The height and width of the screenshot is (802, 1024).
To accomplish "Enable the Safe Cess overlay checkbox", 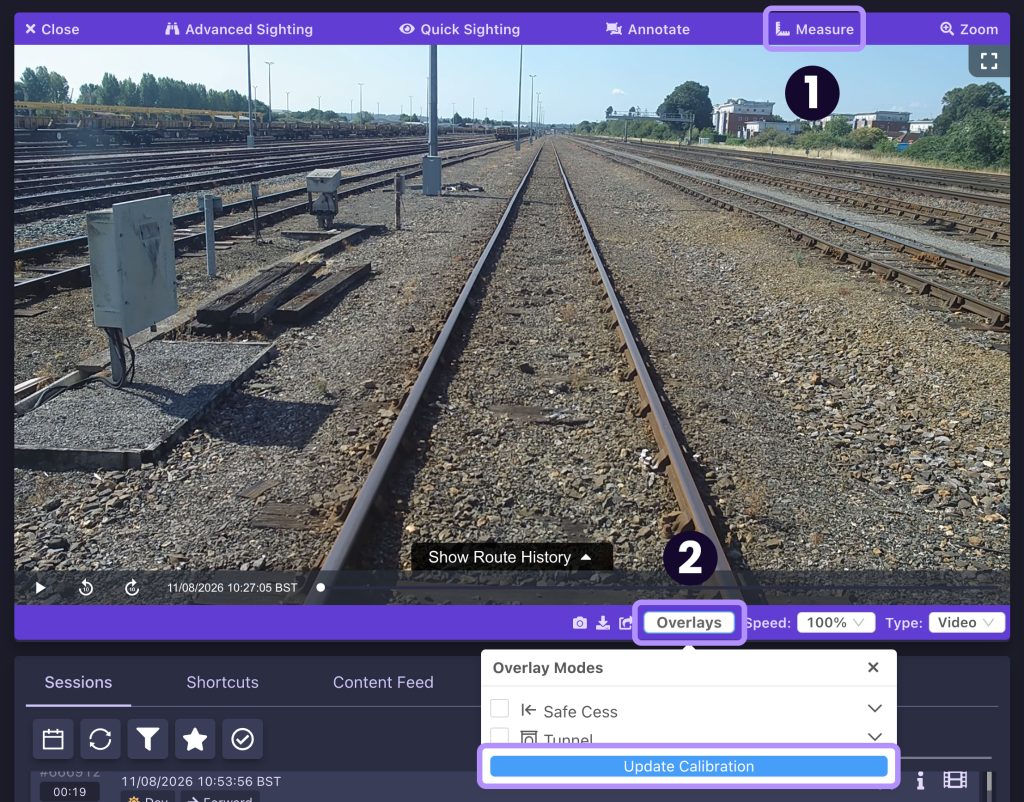I will pyautogui.click(x=500, y=709).
